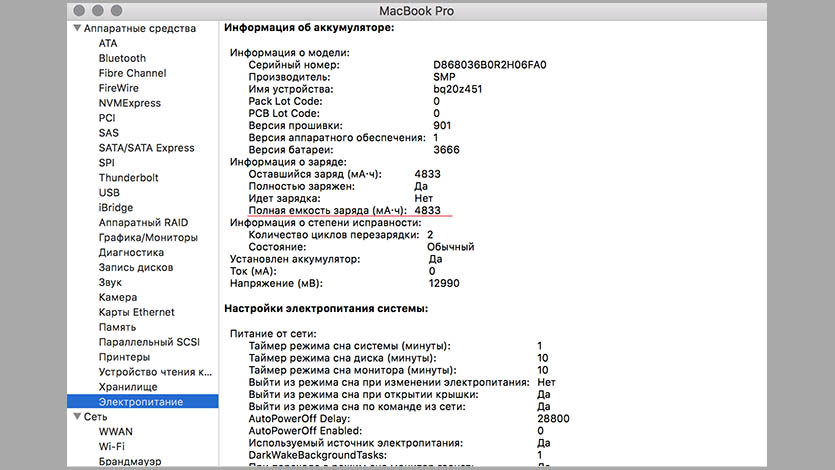Click Количество циклов перезарядки label
Screen dimensions: 835x470
coord(333,235)
